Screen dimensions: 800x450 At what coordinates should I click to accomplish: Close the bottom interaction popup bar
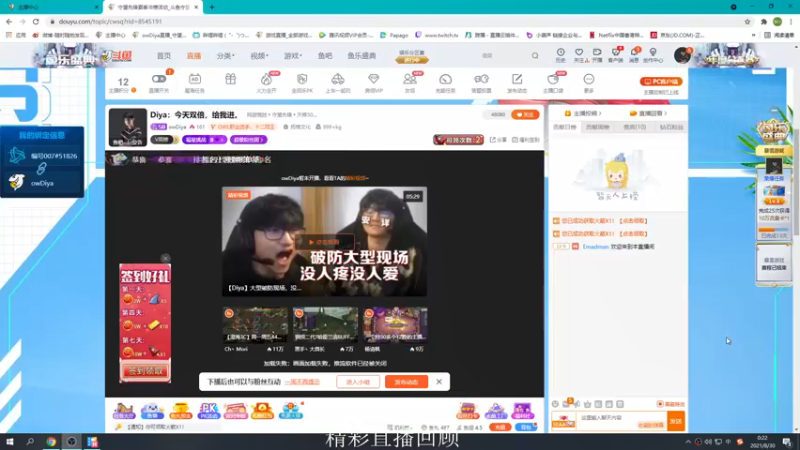pyautogui.click(x=439, y=382)
